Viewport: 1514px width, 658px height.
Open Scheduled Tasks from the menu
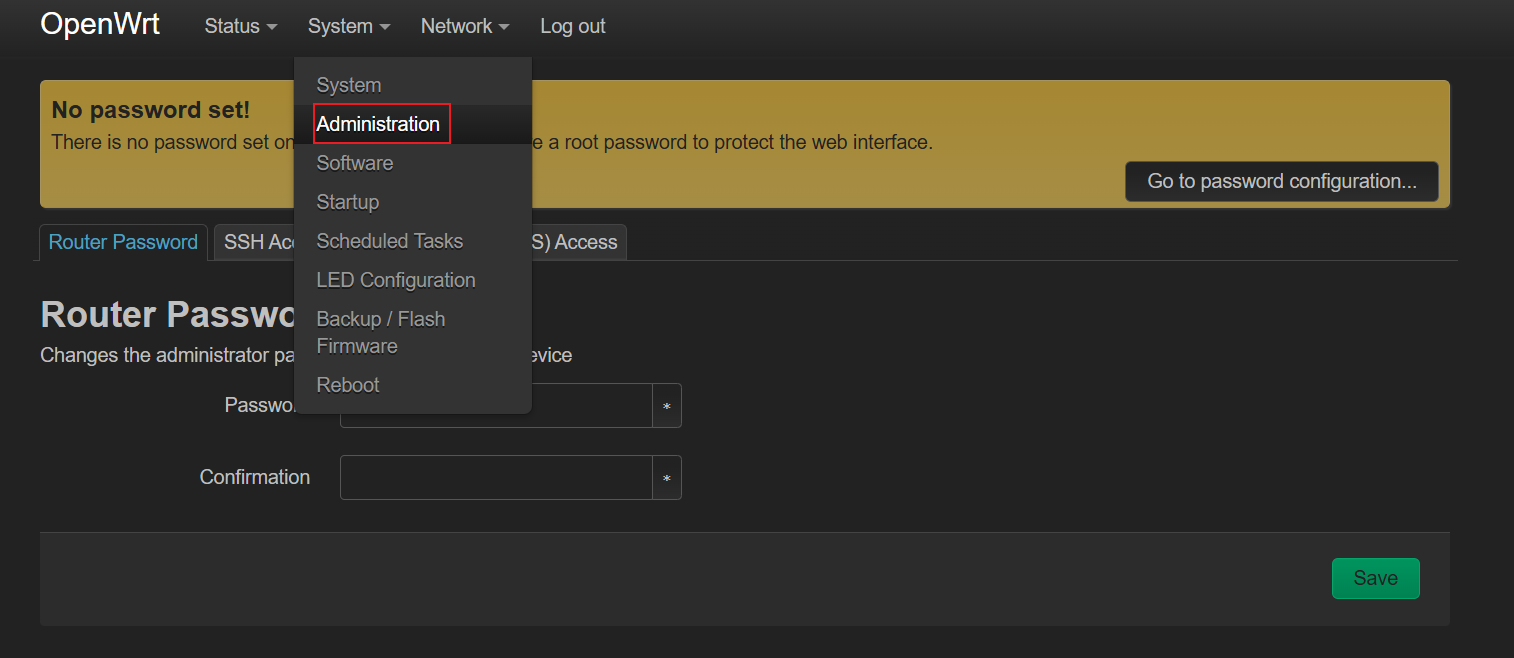point(389,241)
